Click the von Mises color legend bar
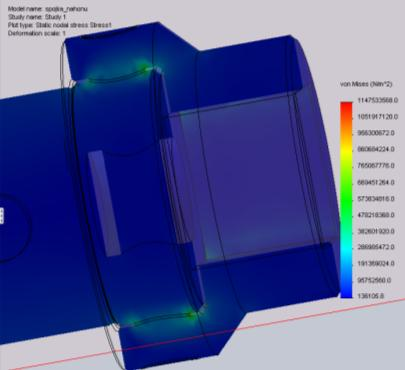The image size is (405, 370). [x=346, y=200]
